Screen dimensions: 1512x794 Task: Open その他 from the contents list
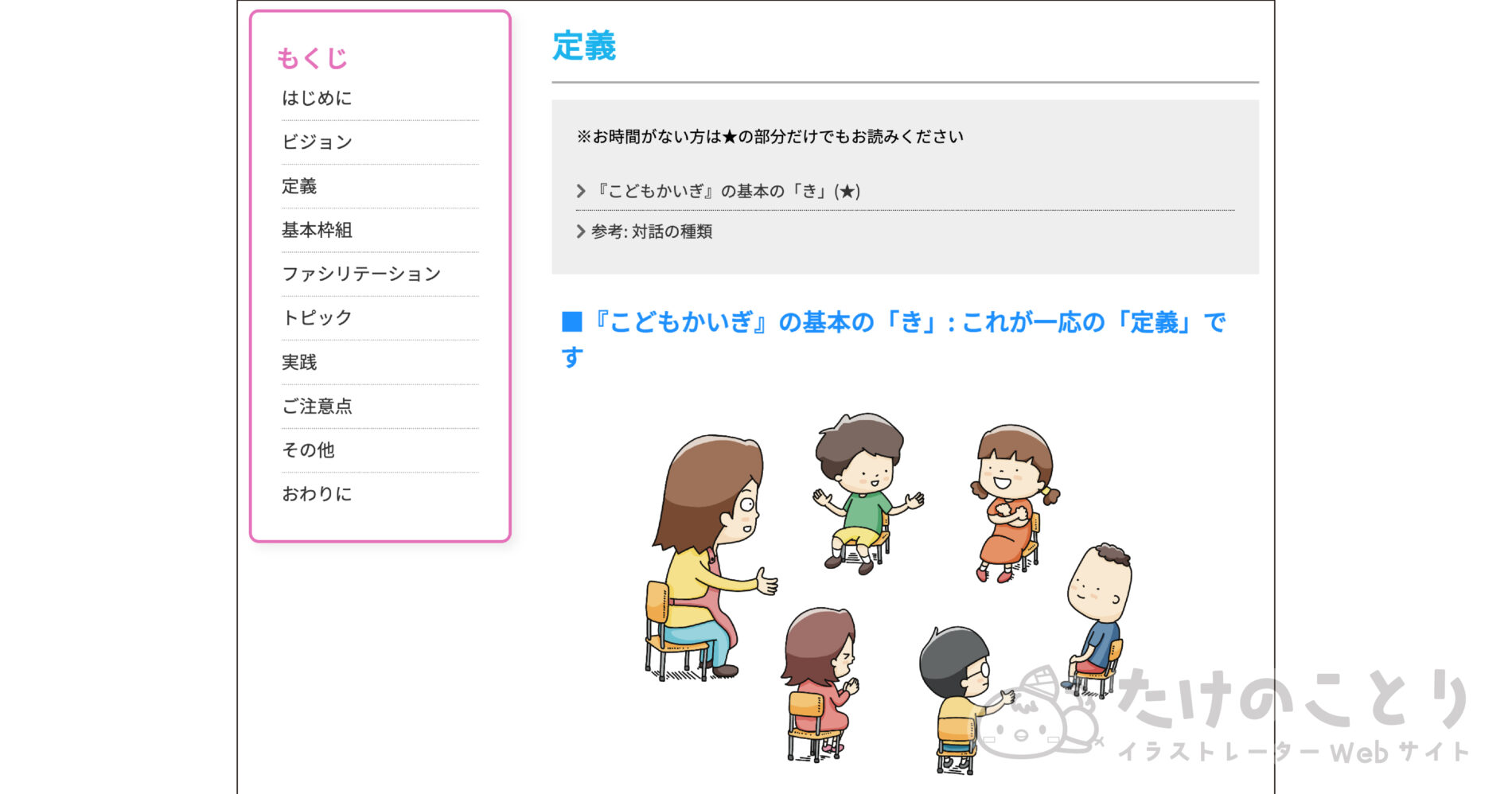click(x=308, y=450)
